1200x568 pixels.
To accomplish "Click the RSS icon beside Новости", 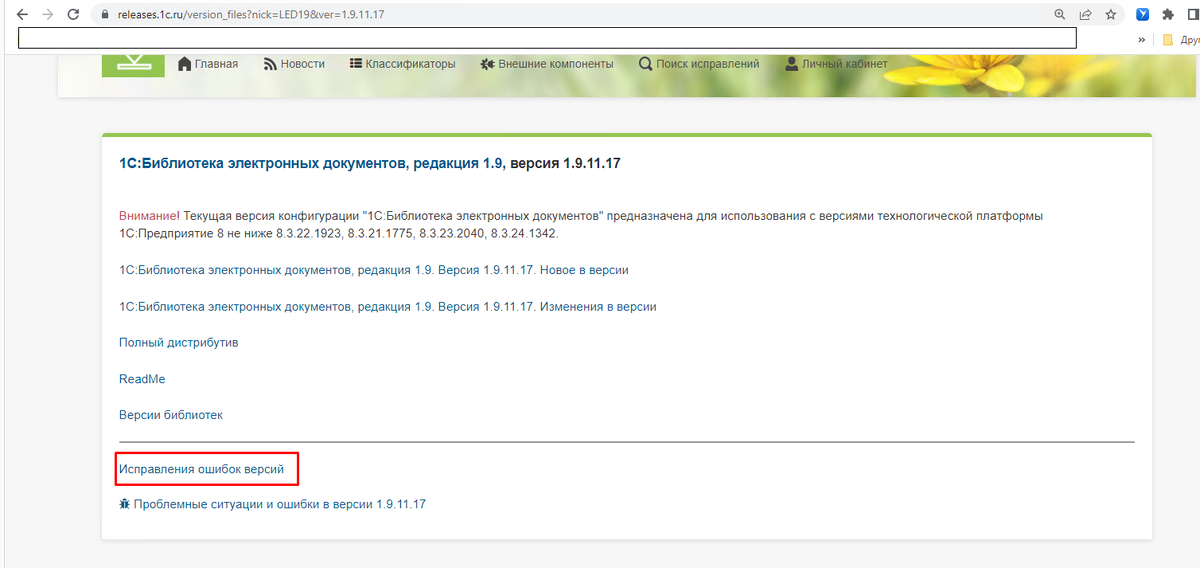I will pyautogui.click(x=270, y=64).
